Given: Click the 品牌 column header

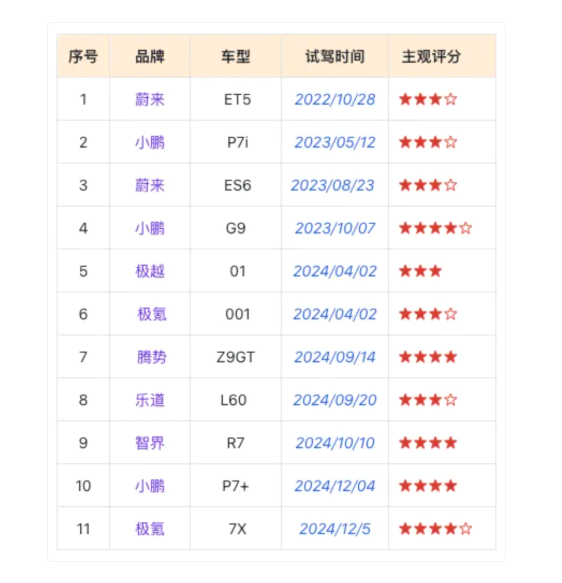Looking at the screenshot, I should tap(150, 57).
